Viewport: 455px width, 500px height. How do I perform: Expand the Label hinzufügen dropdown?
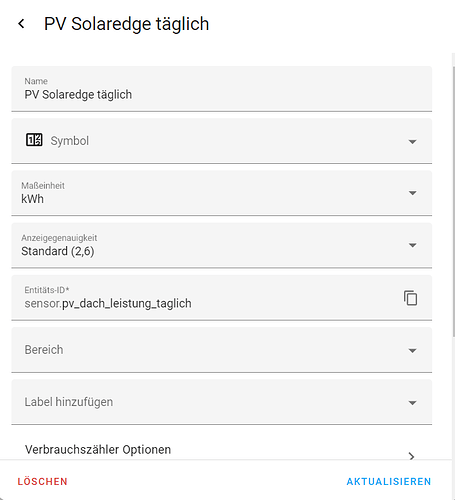point(412,403)
